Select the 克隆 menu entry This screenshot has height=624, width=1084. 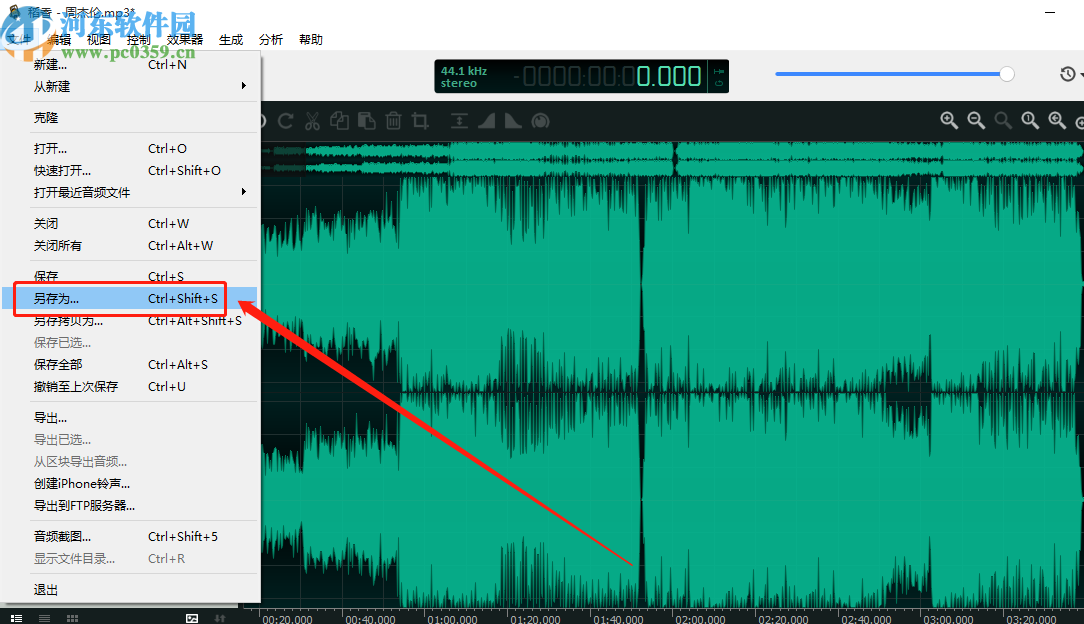[130, 117]
